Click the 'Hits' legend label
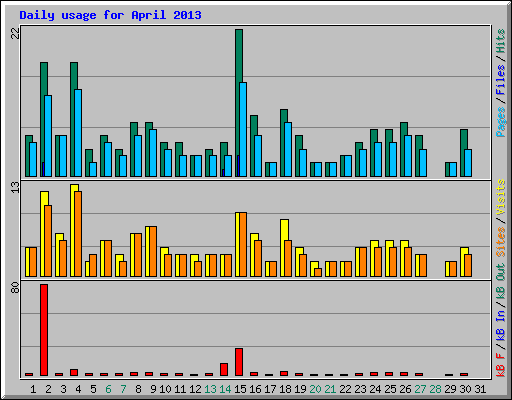This screenshot has height=400, width=512. (500, 41)
